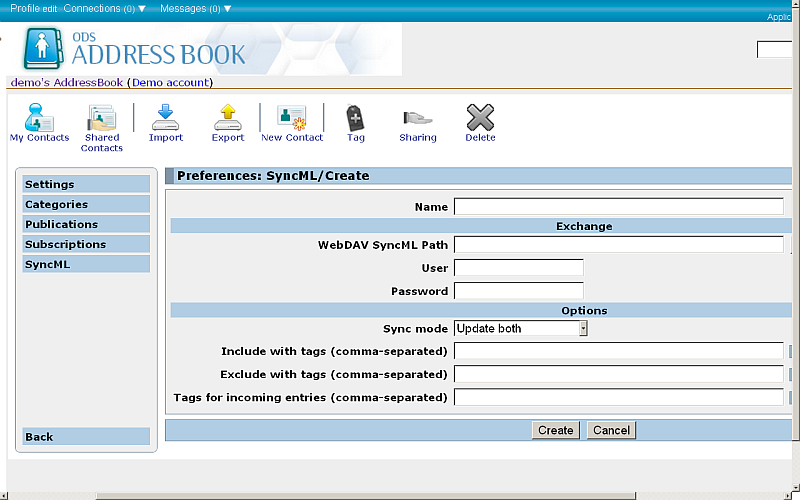The width and height of the screenshot is (800, 500).
Task: Follow the Demo account link
Action: [170, 82]
